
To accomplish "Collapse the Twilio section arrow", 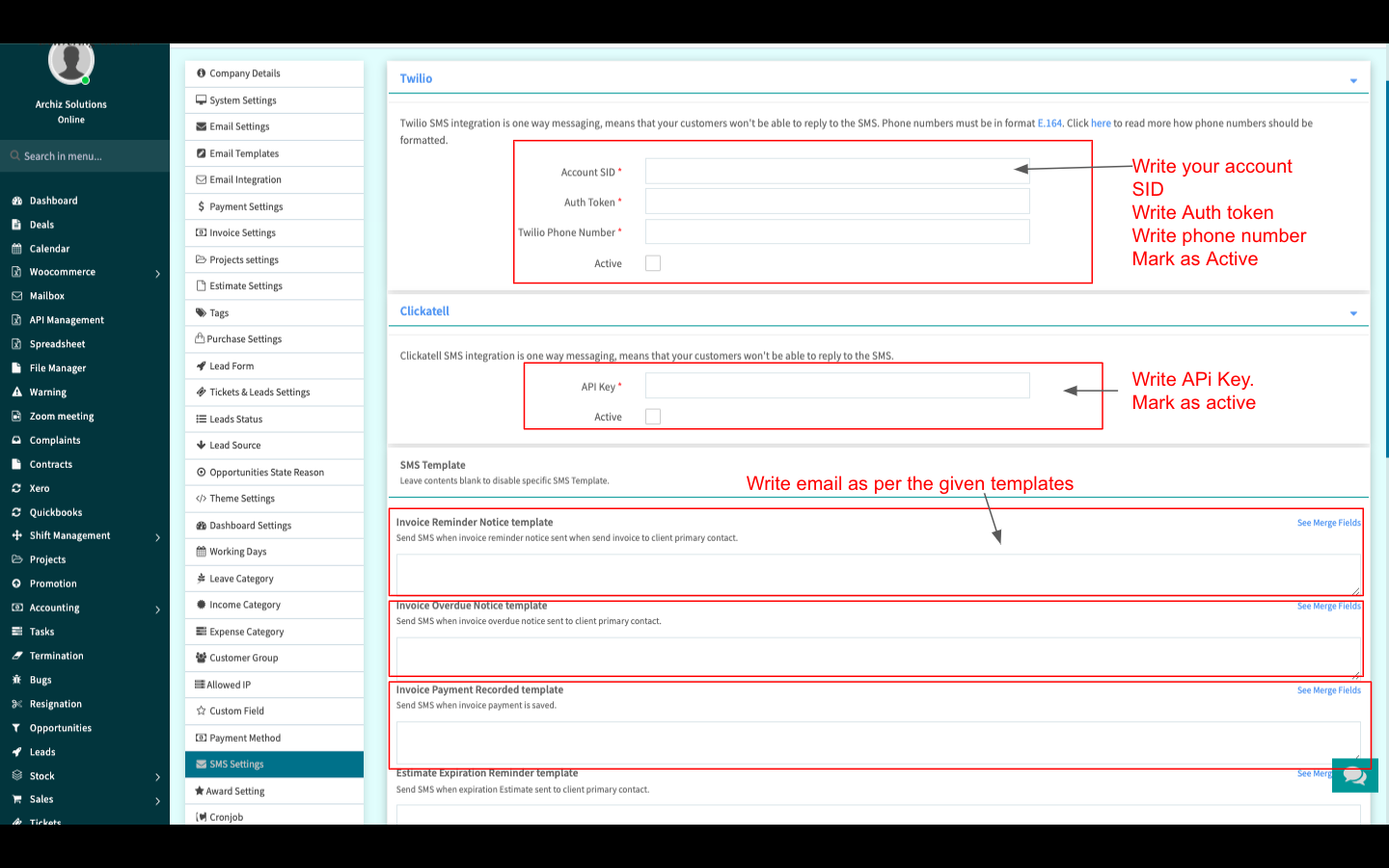I will click(1353, 80).
